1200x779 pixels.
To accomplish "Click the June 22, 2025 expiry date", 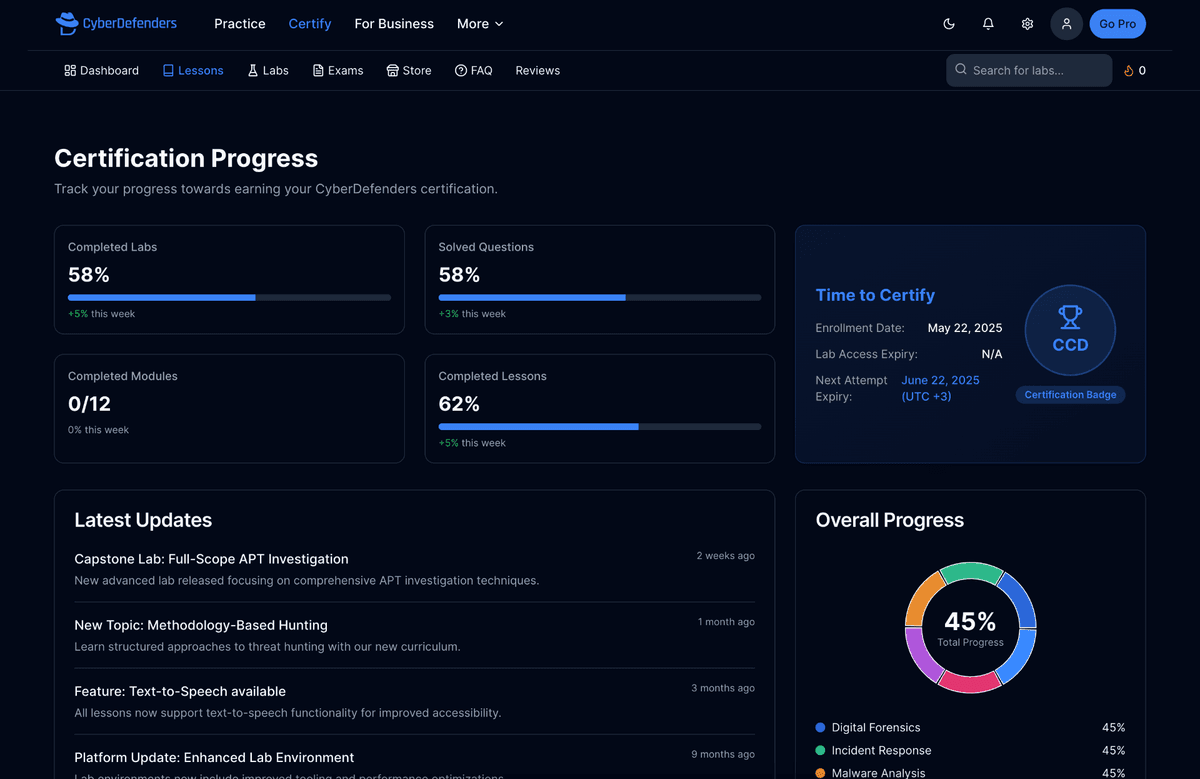I will [x=940, y=388].
